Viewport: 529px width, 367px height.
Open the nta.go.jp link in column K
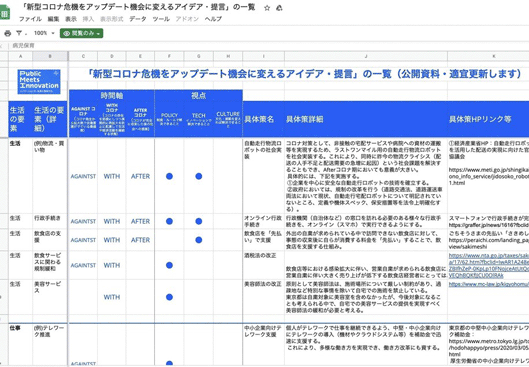click(489, 265)
